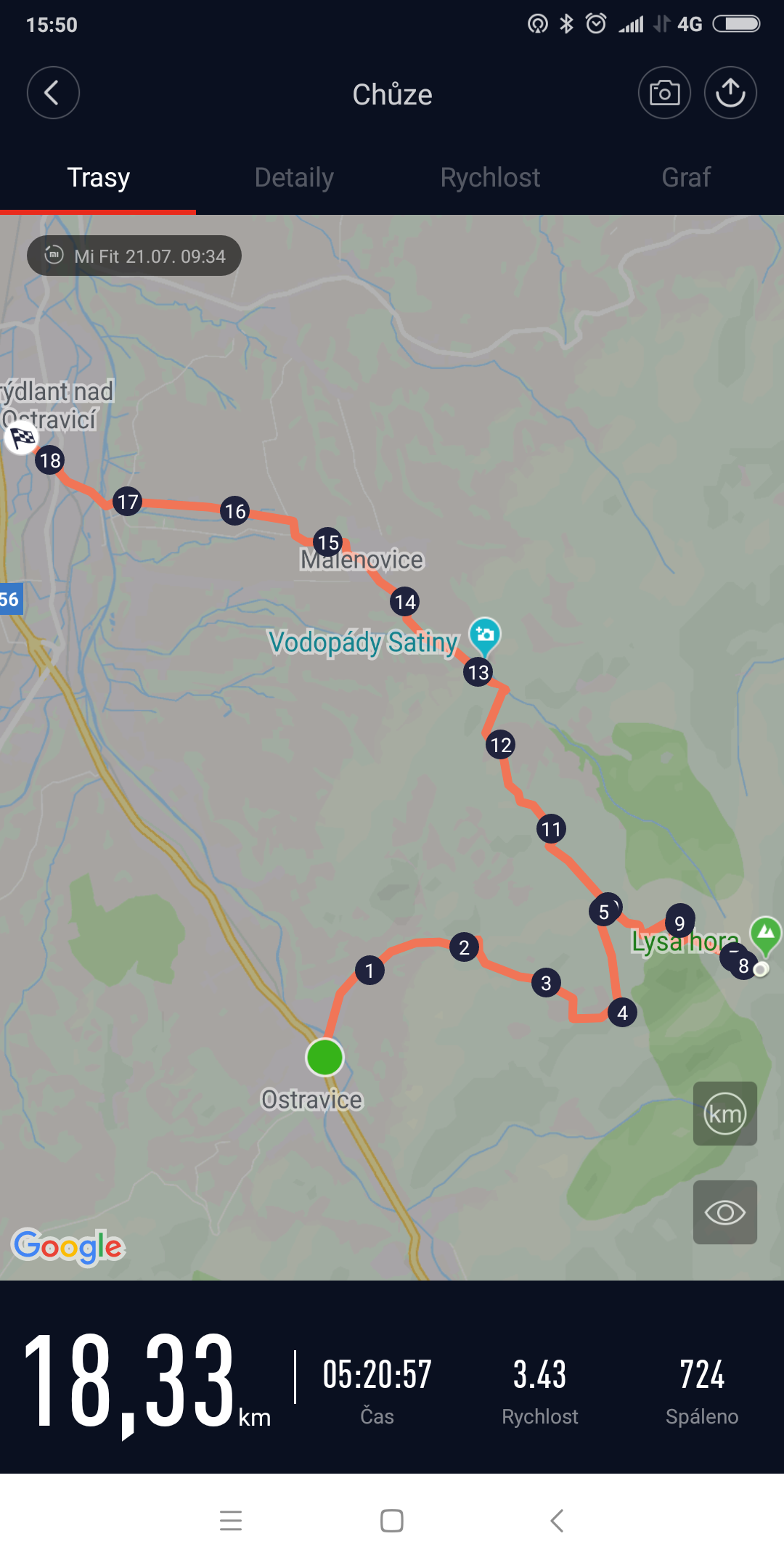Tap the green start point marker

tap(324, 1057)
